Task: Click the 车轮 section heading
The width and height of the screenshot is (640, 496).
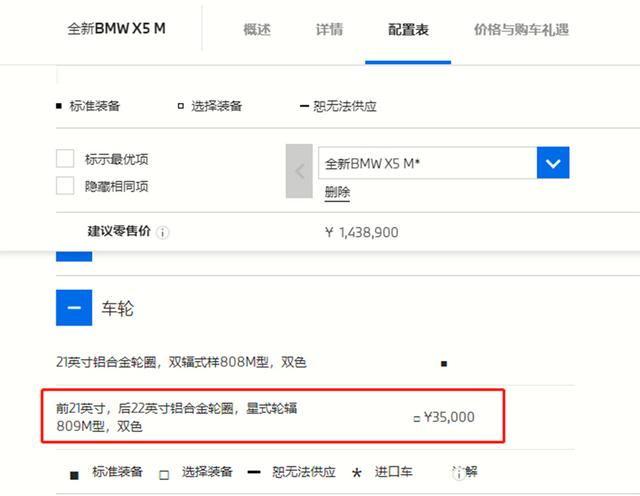Action: 118,308
